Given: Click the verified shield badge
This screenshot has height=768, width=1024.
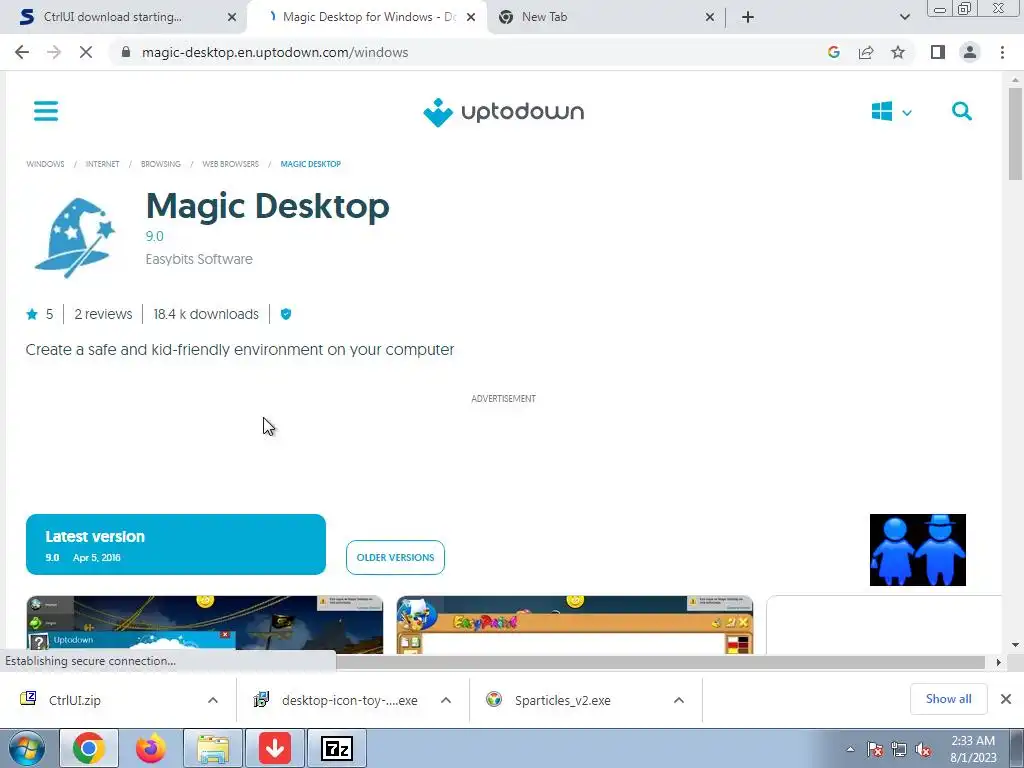Looking at the screenshot, I should pos(285,314).
